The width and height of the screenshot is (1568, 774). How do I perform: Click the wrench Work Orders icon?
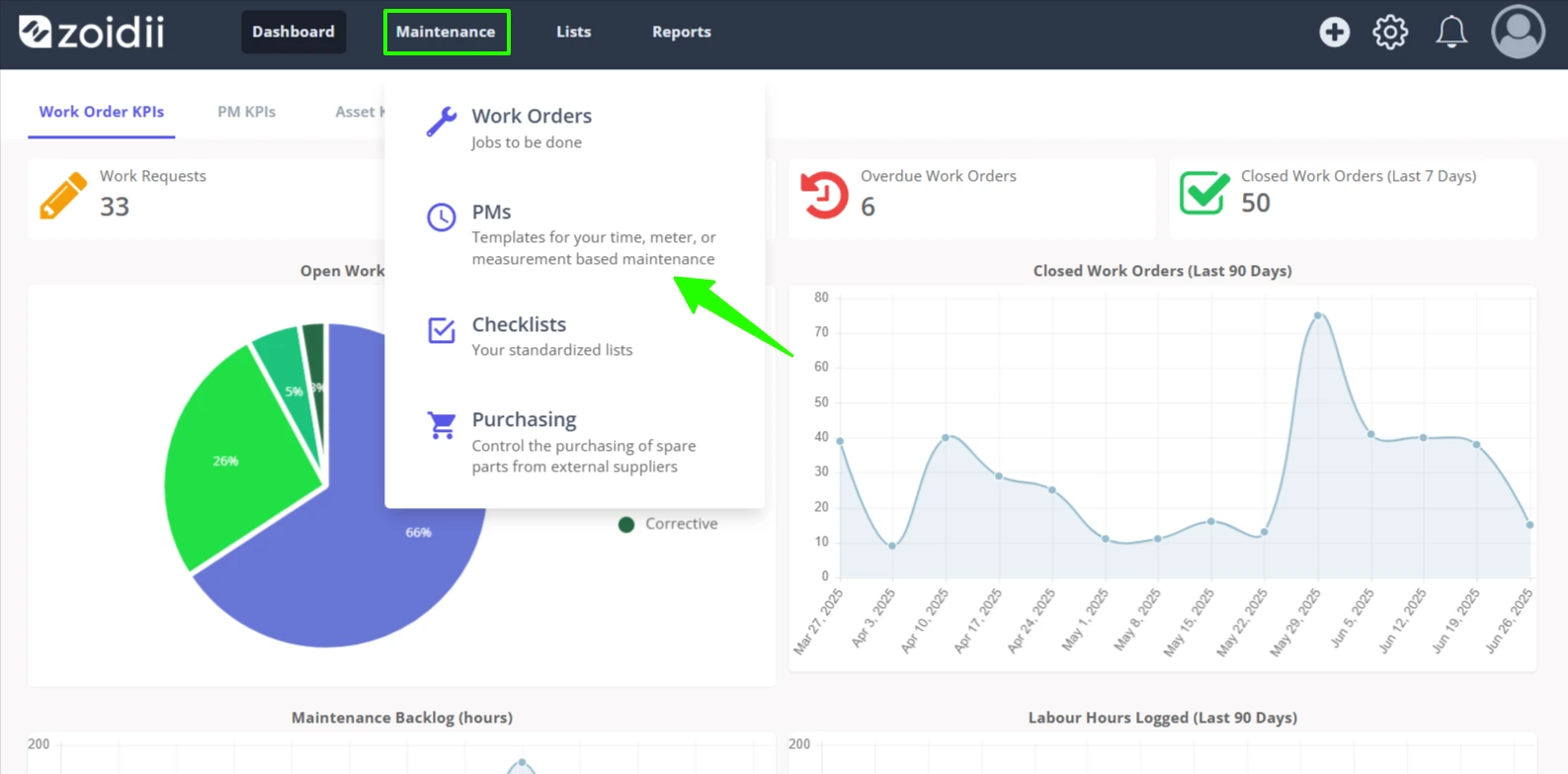pos(442,122)
